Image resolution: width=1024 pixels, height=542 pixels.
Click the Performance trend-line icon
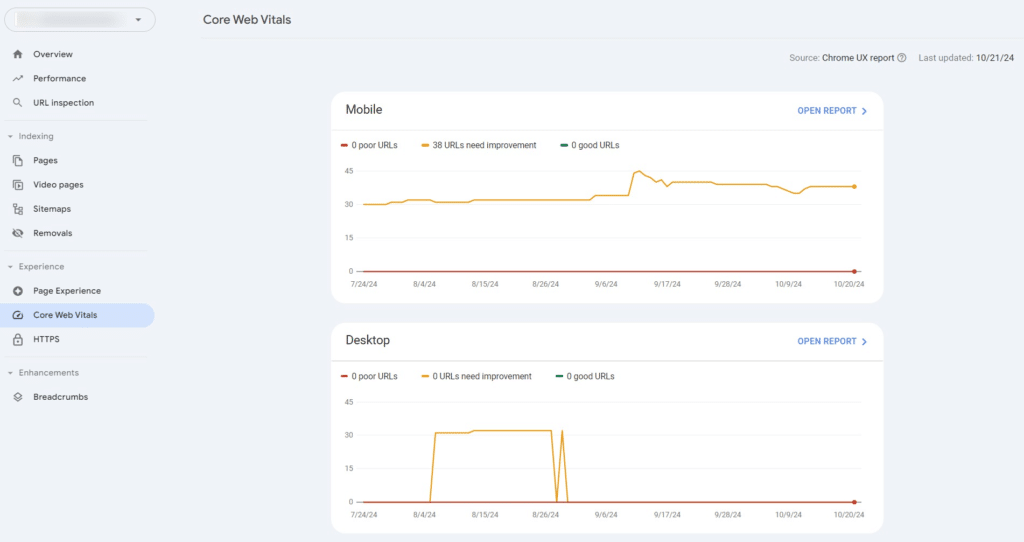point(18,78)
